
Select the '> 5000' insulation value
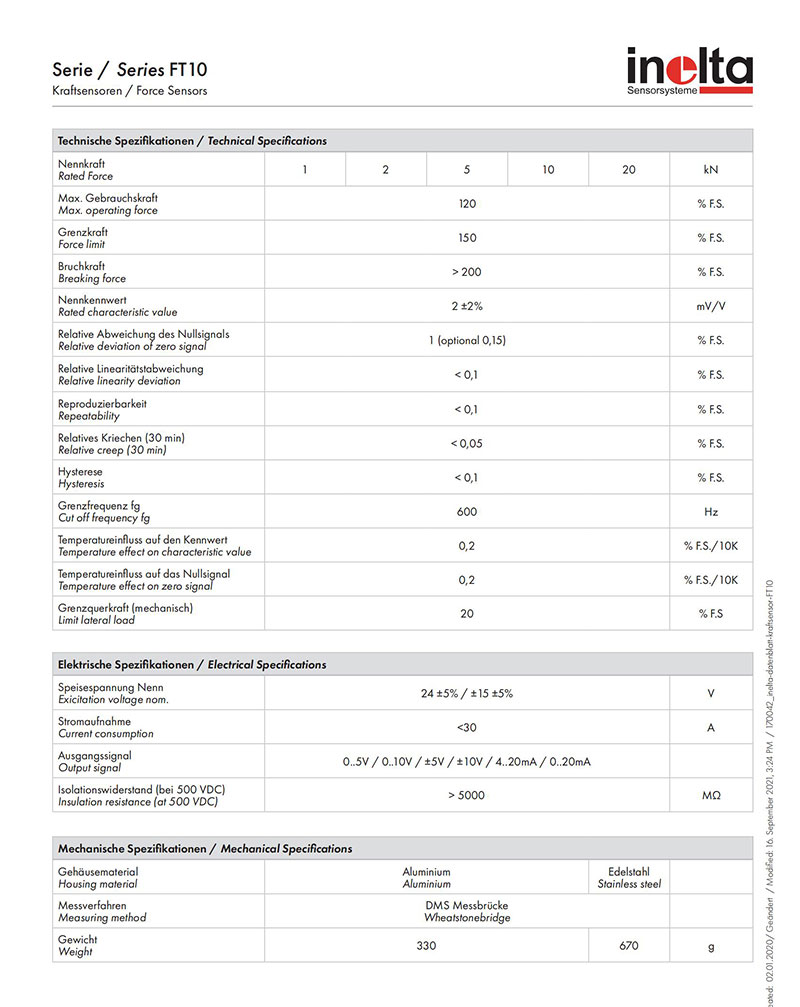pos(467,795)
